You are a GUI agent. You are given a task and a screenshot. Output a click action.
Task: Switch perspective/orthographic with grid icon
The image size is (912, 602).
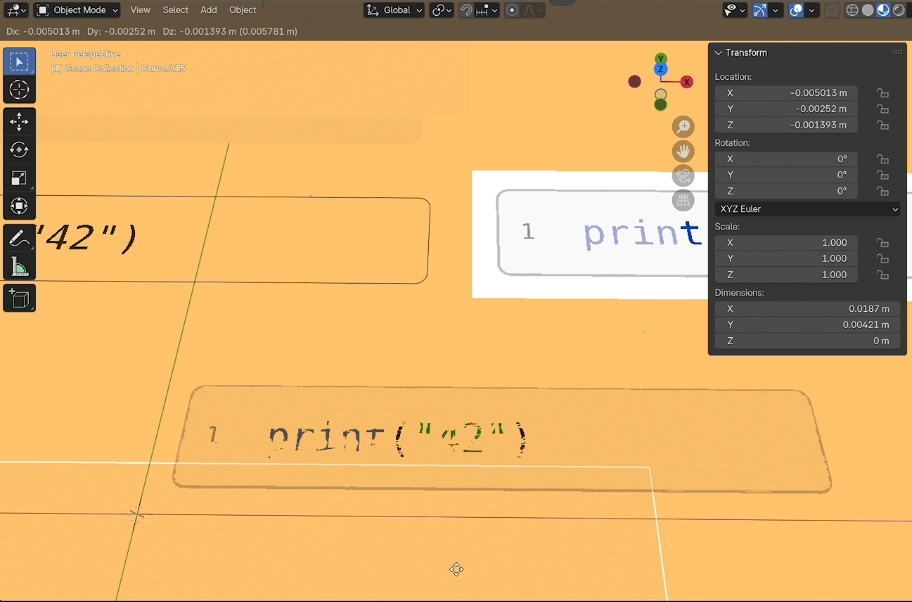pos(683,201)
